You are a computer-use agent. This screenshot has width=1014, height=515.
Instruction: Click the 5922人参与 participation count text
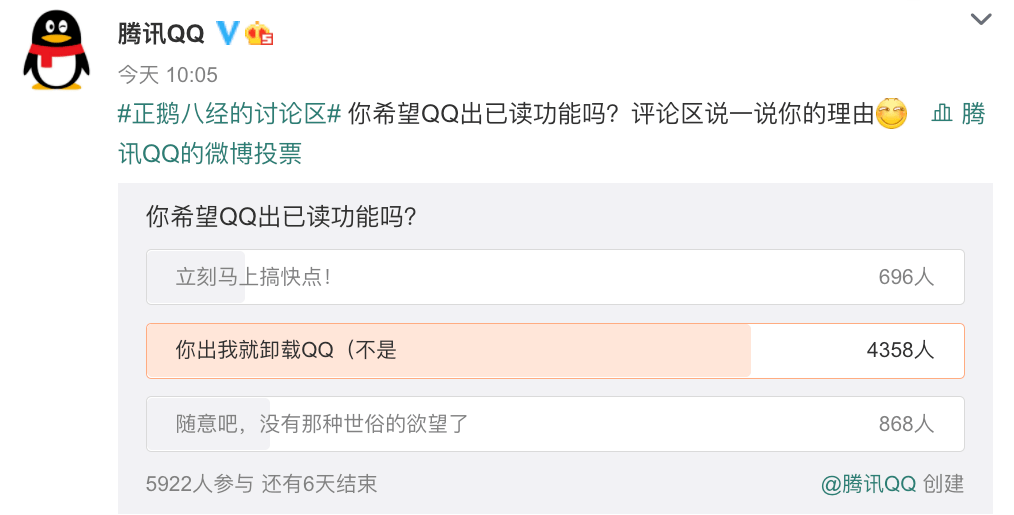pos(199,484)
